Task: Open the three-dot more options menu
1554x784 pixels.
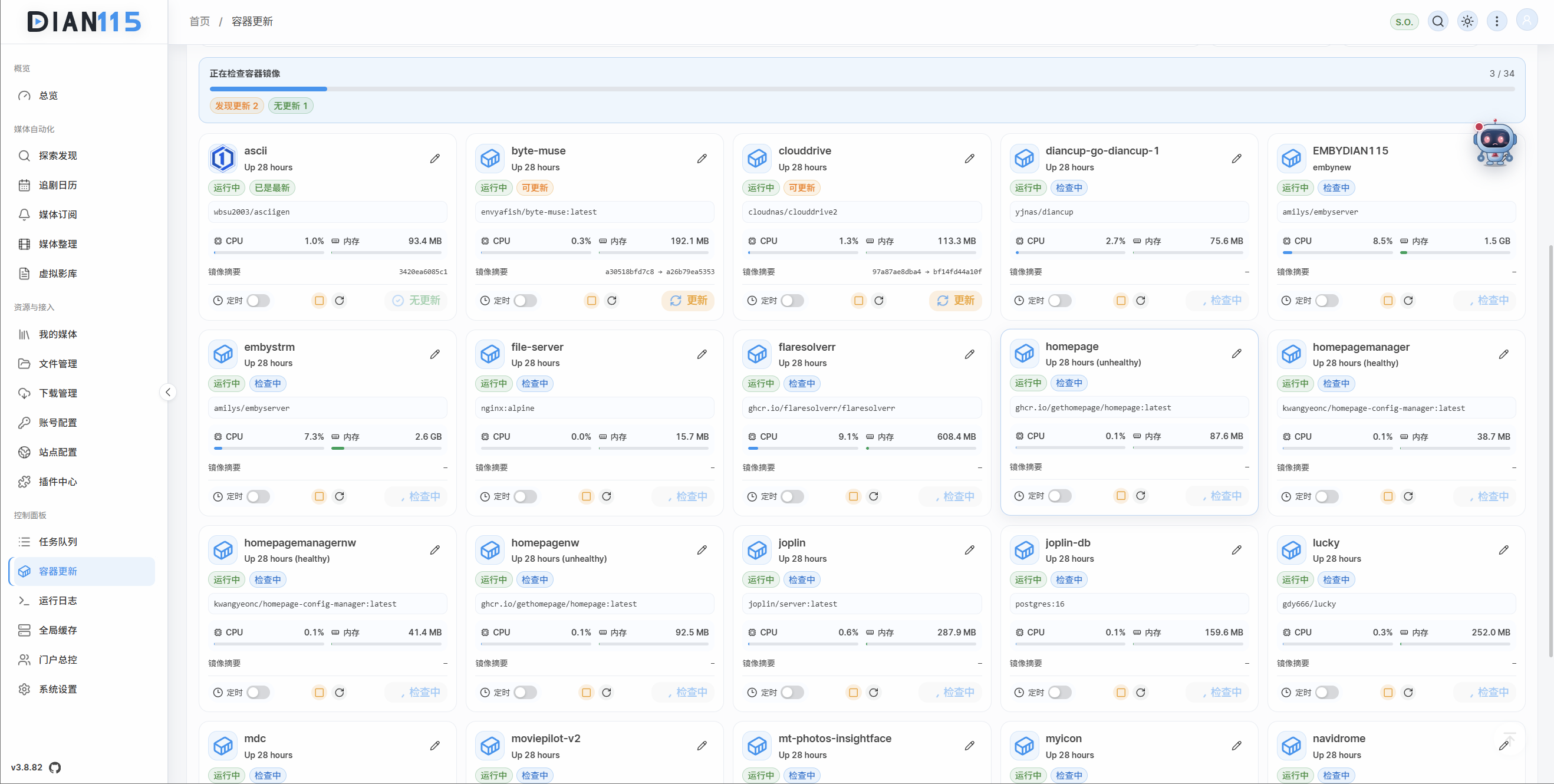Action: point(1497,22)
